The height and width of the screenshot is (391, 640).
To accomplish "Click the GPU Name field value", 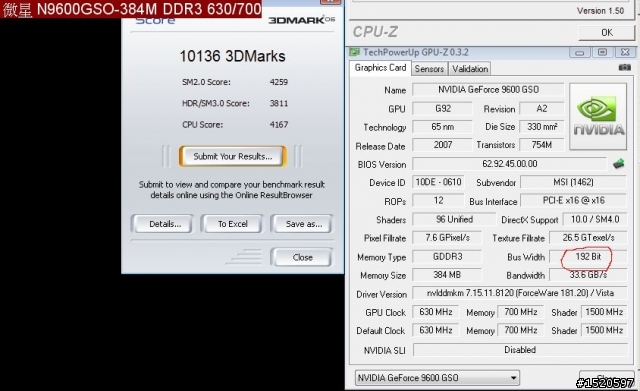I will (488, 89).
